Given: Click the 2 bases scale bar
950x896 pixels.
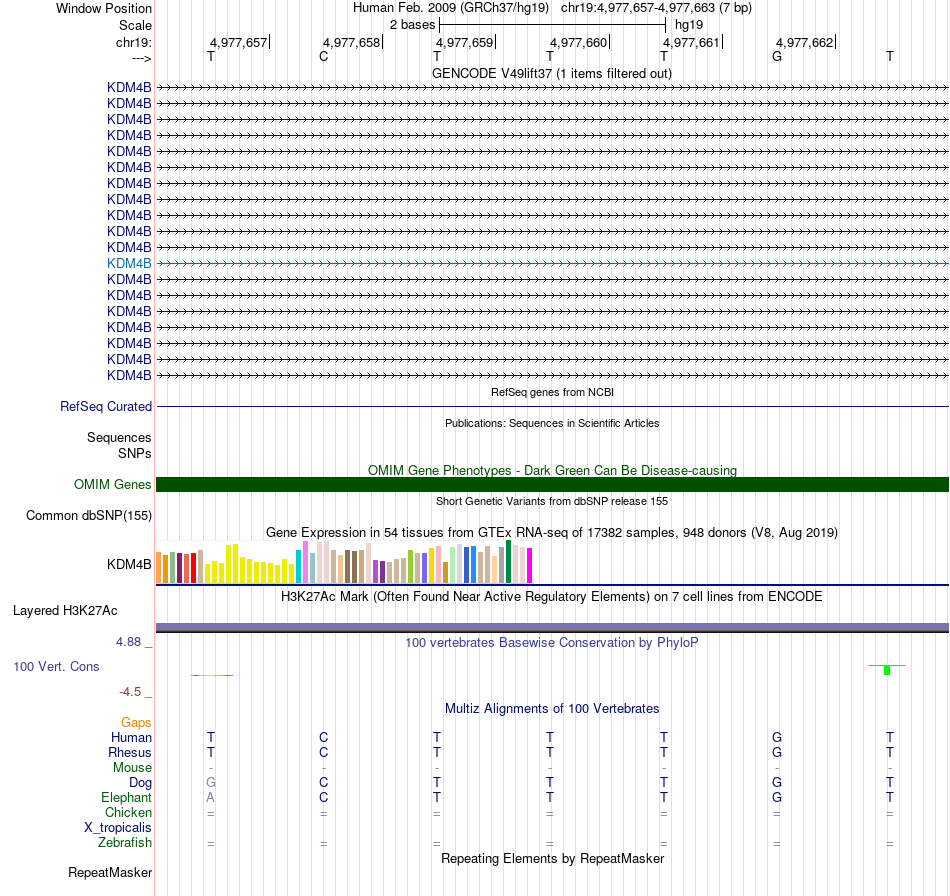Looking at the screenshot, I should 553,25.
